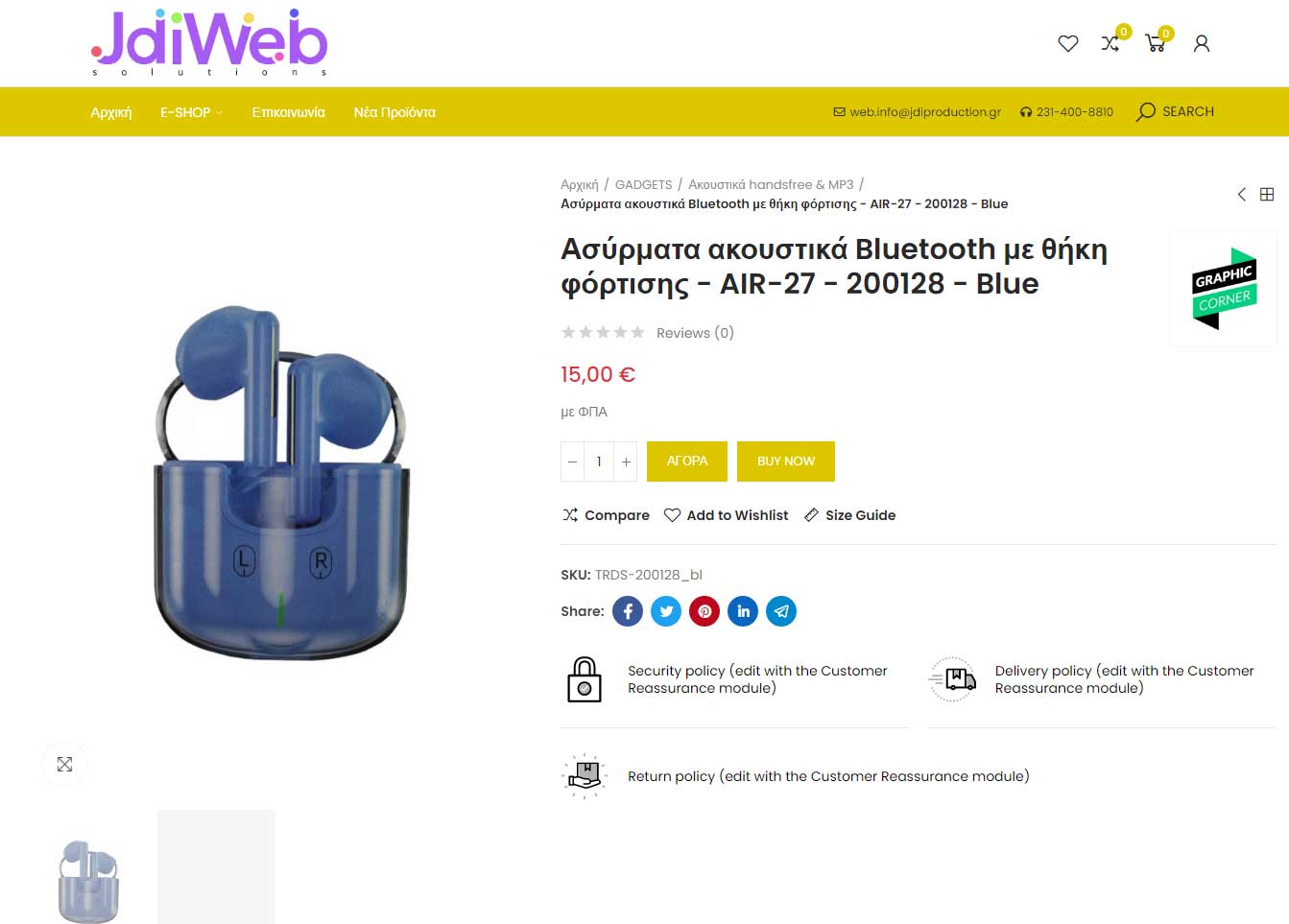Image resolution: width=1289 pixels, height=924 pixels.
Task: Click the quantity input field
Action: pos(599,462)
